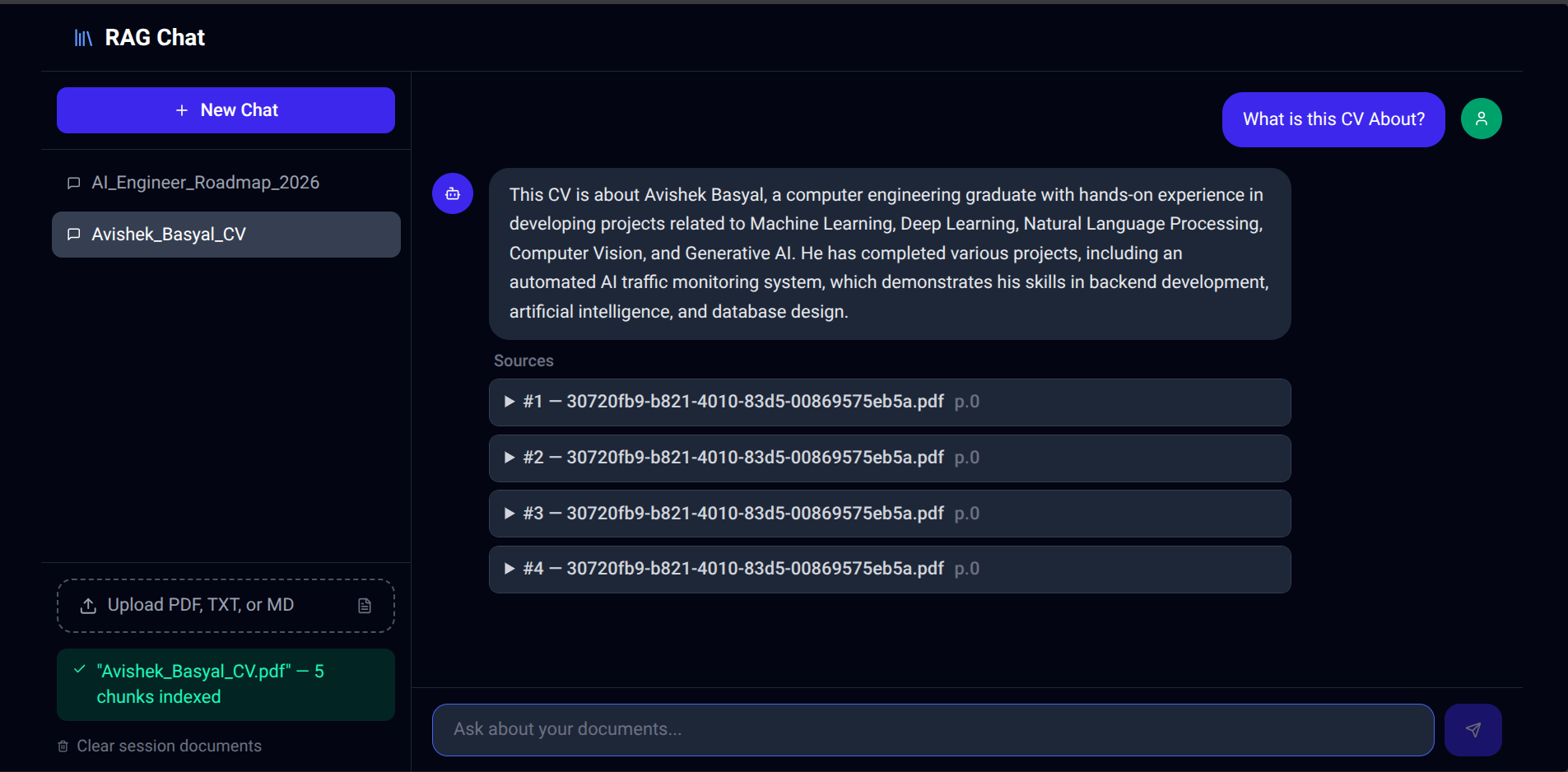Expand source #4 pdf entry

coord(890,569)
